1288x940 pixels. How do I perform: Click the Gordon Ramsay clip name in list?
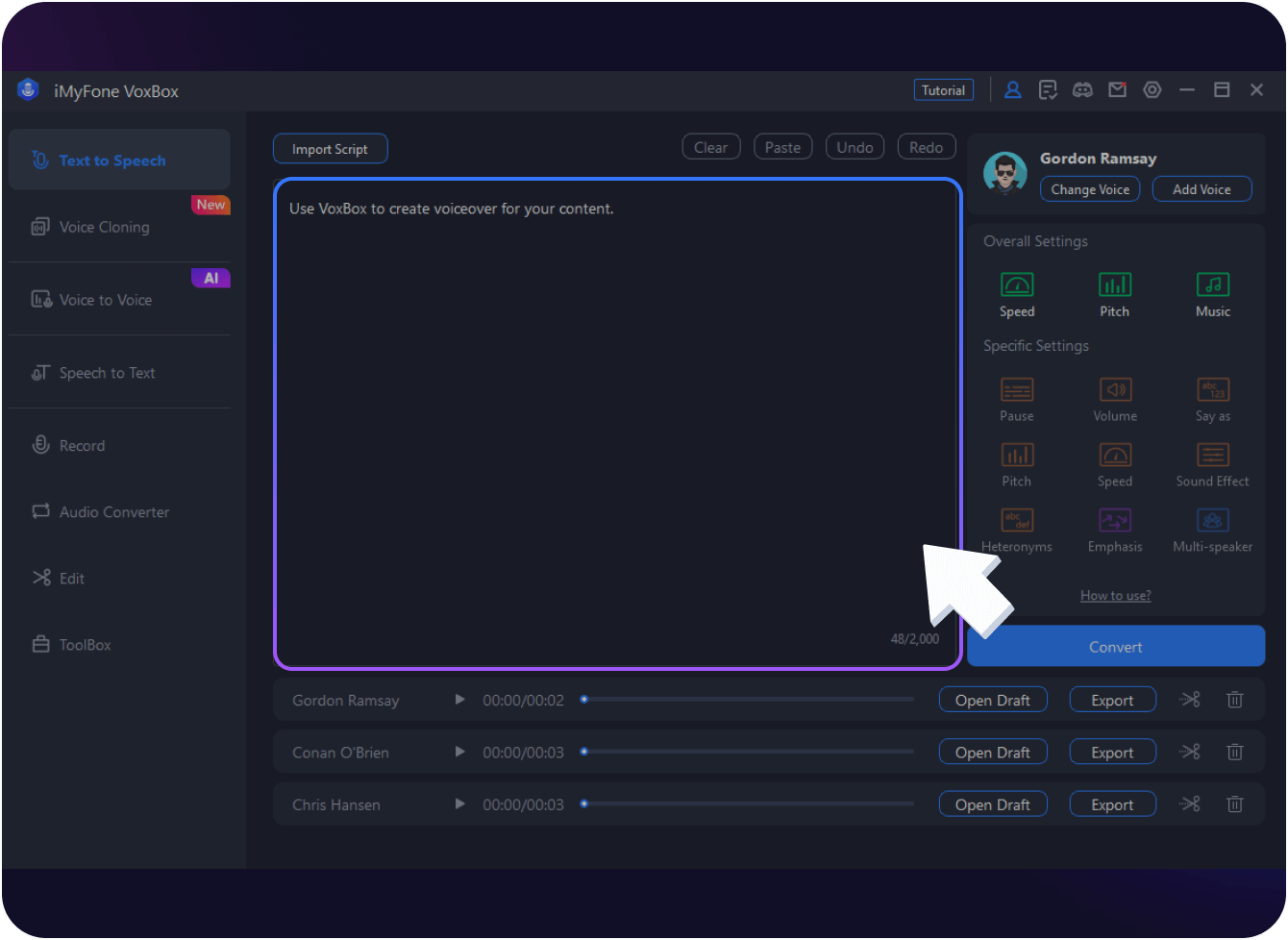point(345,701)
